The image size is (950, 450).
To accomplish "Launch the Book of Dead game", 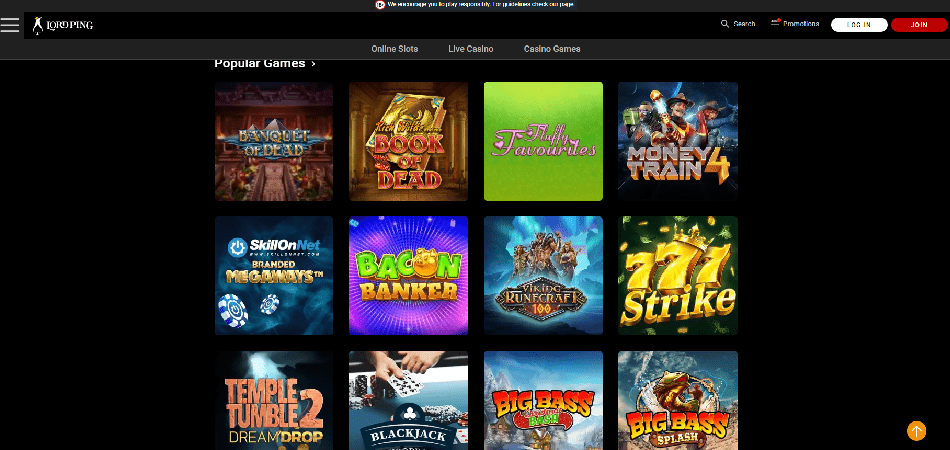I will [x=408, y=141].
